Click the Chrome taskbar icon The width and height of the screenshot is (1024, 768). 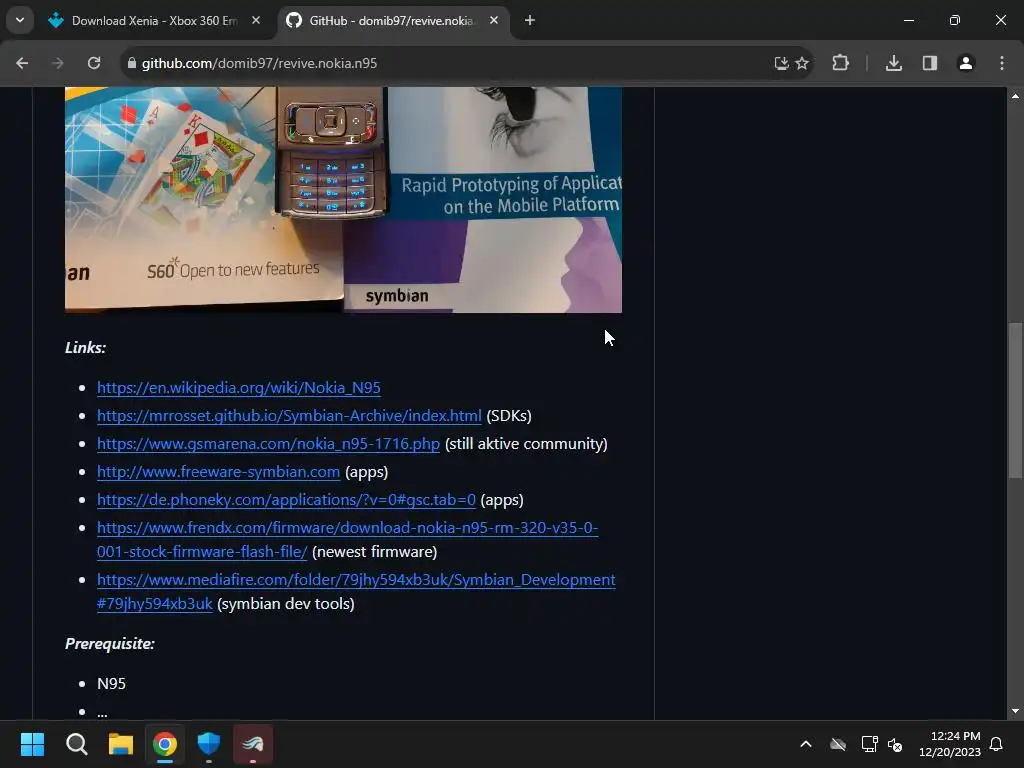coord(165,744)
